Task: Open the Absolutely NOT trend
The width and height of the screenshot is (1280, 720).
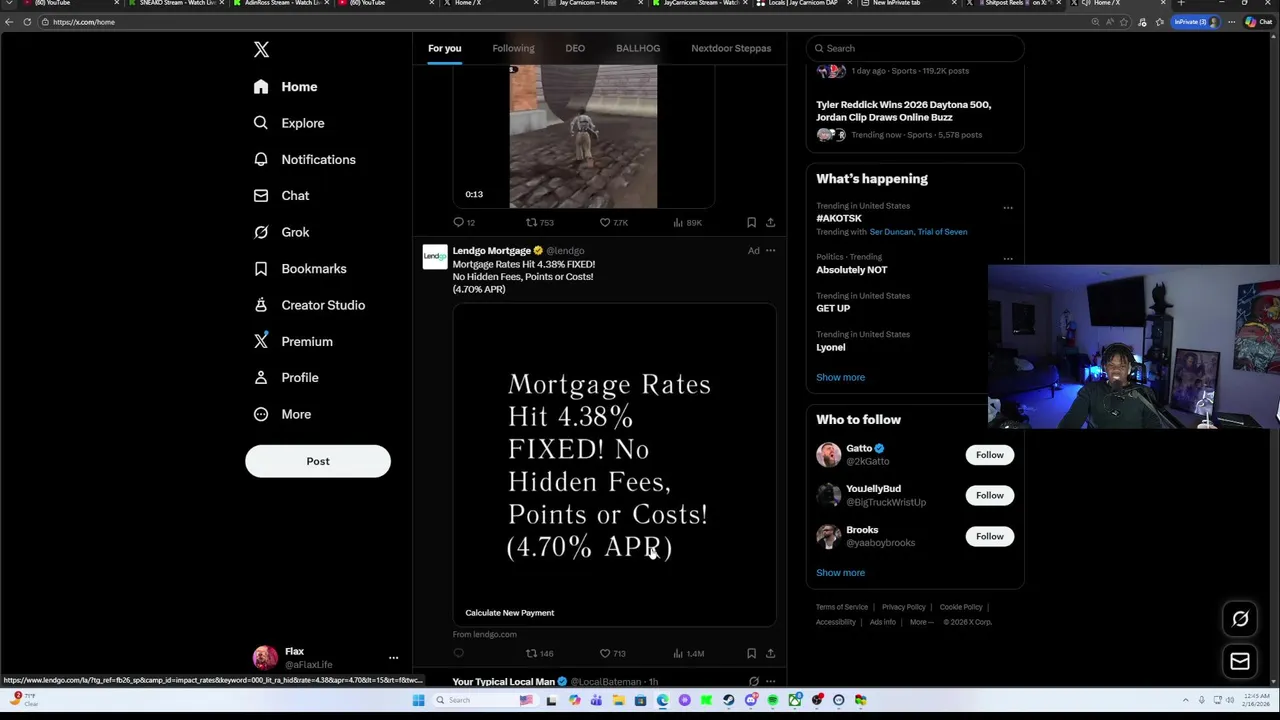Action: point(851,270)
